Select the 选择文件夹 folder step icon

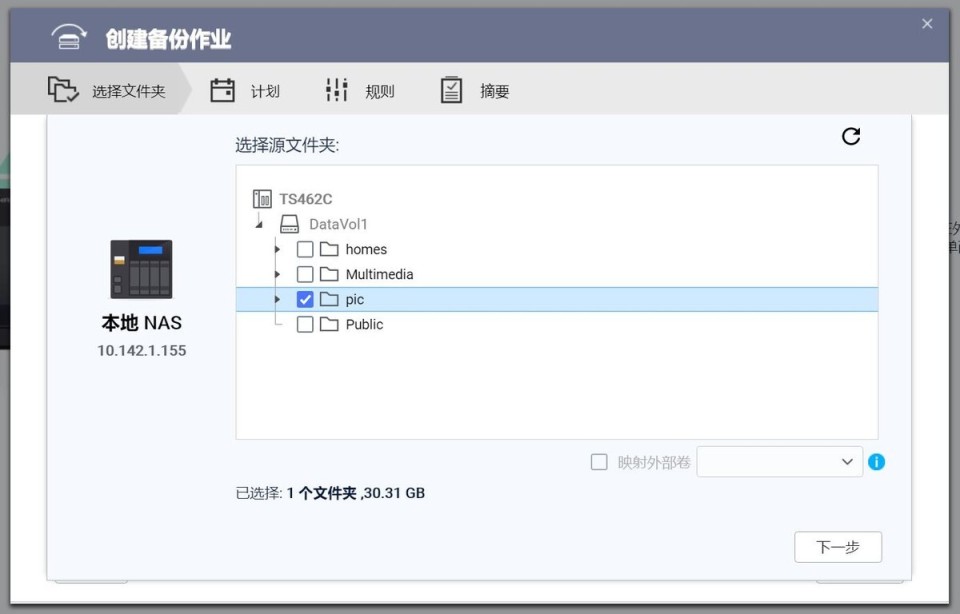coord(60,89)
